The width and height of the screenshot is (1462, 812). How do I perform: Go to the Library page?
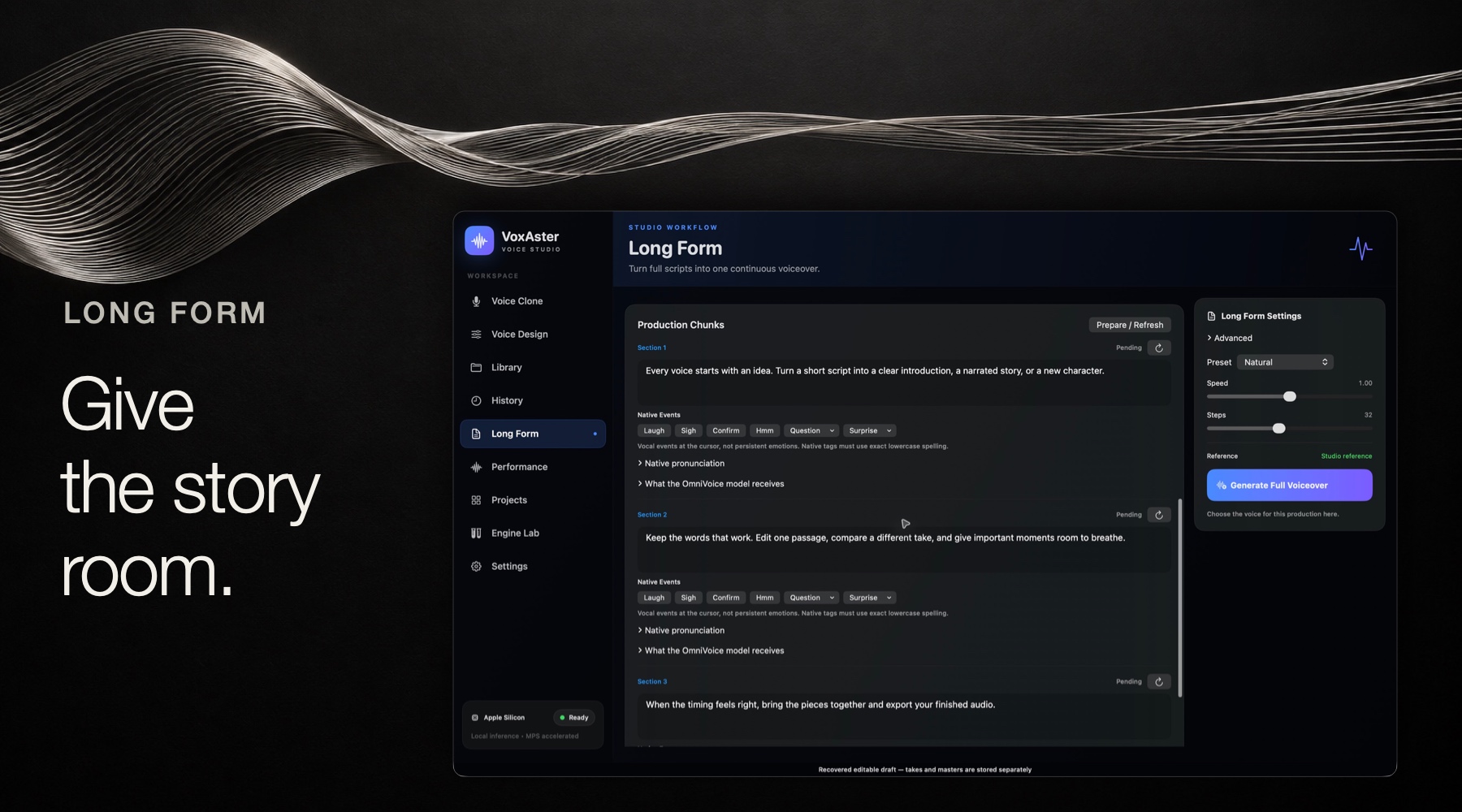click(x=533, y=368)
